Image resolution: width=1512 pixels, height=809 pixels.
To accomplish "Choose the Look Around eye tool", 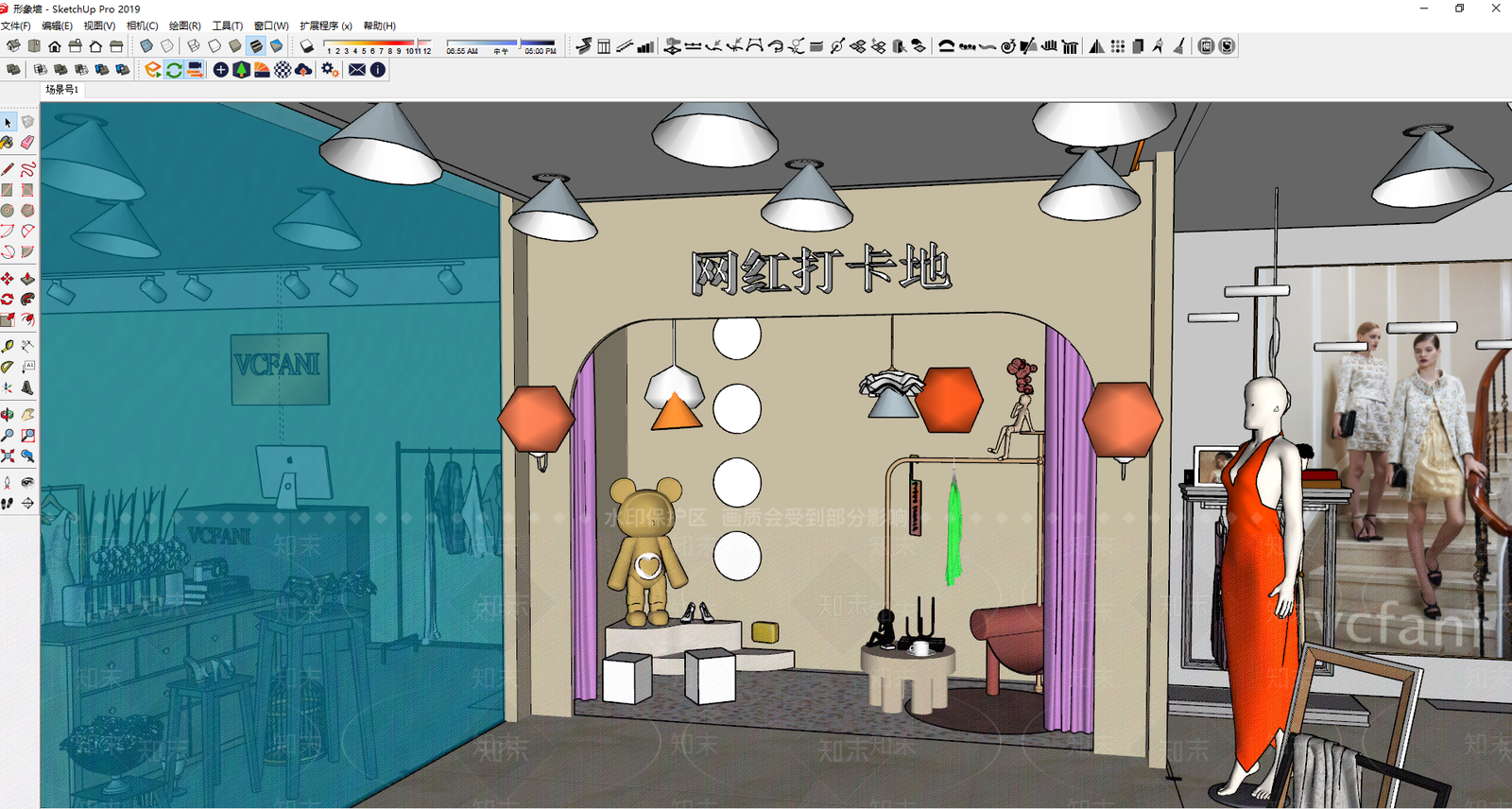I will coord(27,483).
